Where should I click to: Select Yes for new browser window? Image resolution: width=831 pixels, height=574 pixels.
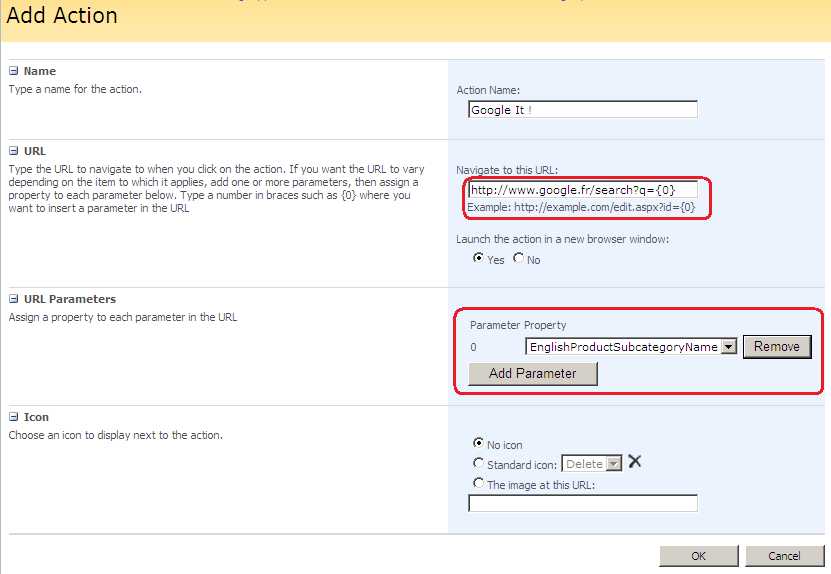coord(478,258)
